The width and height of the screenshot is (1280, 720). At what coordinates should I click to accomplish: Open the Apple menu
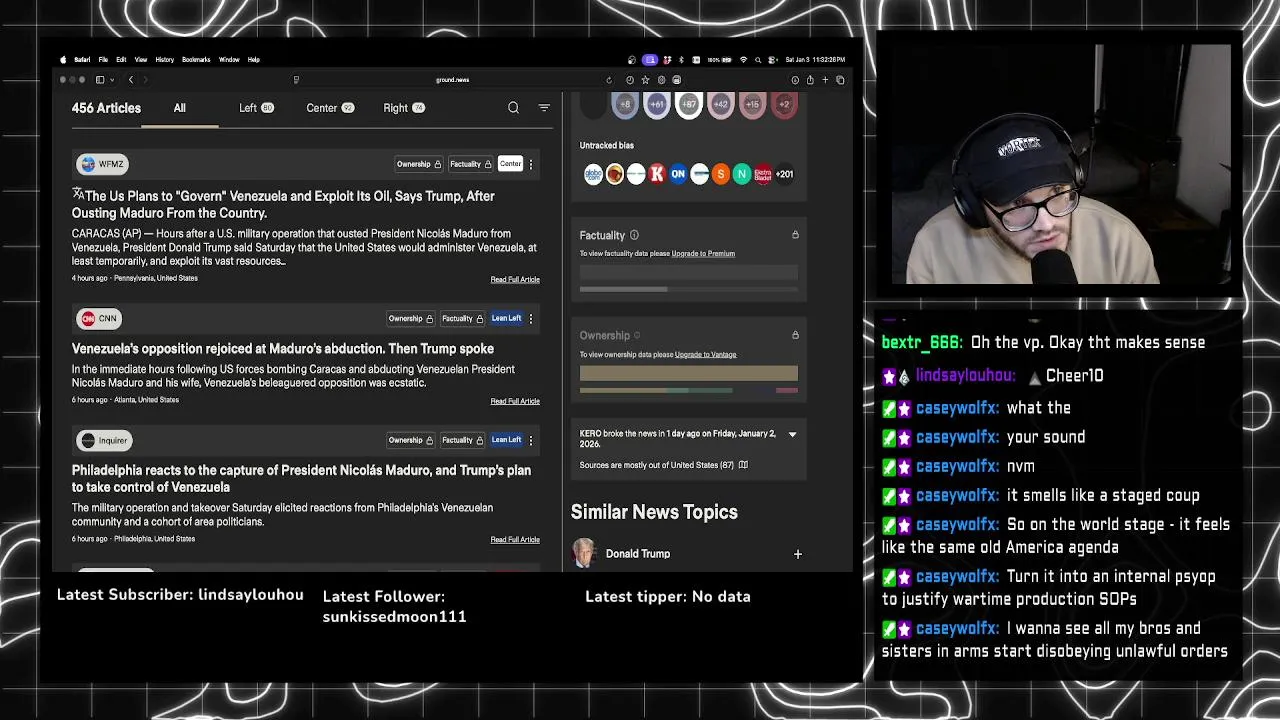tap(62, 60)
